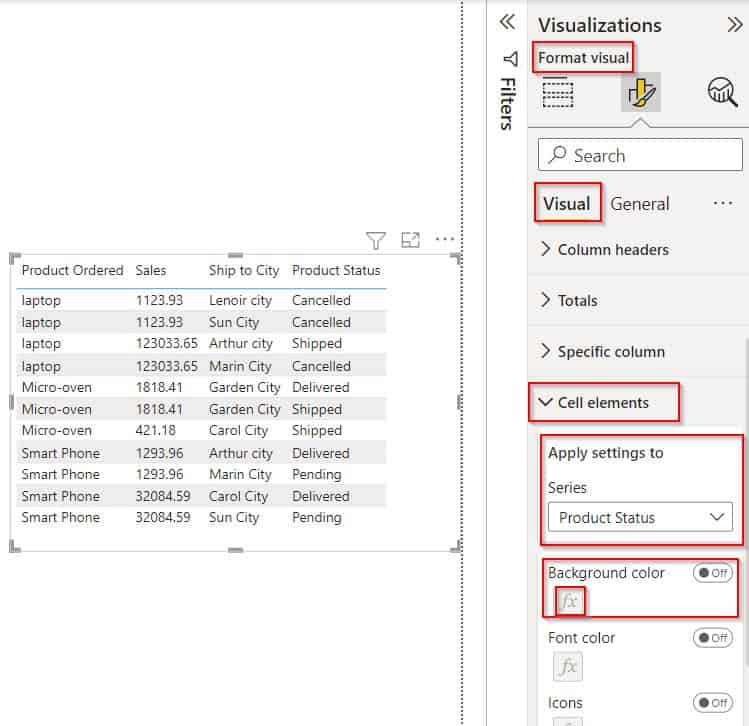Select the Delivered cell in the 32084.59 row
749x726 pixels.
coord(321,496)
